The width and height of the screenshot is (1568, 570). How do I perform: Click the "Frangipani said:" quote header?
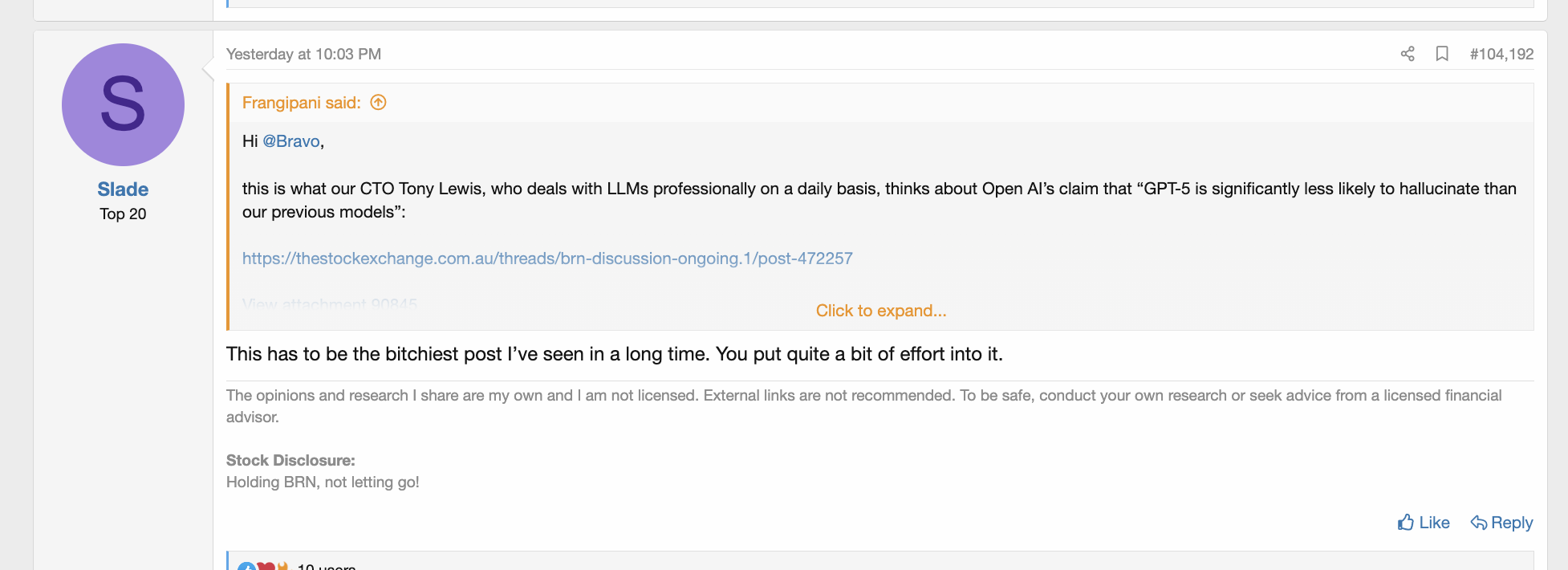302,103
